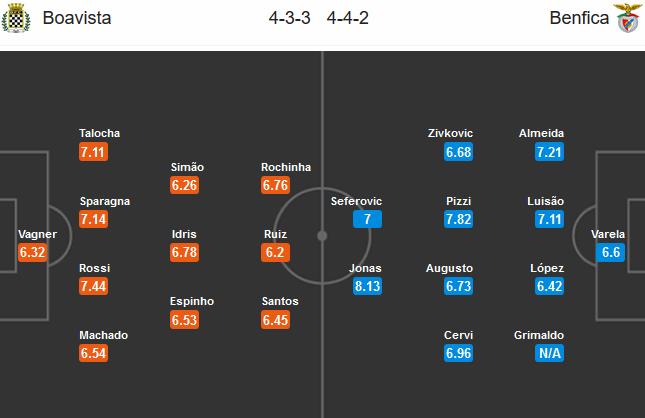The height and width of the screenshot is (418, 645).
Task: Select Pizzi's 7.82 rating badge
Action: (458, 219)
